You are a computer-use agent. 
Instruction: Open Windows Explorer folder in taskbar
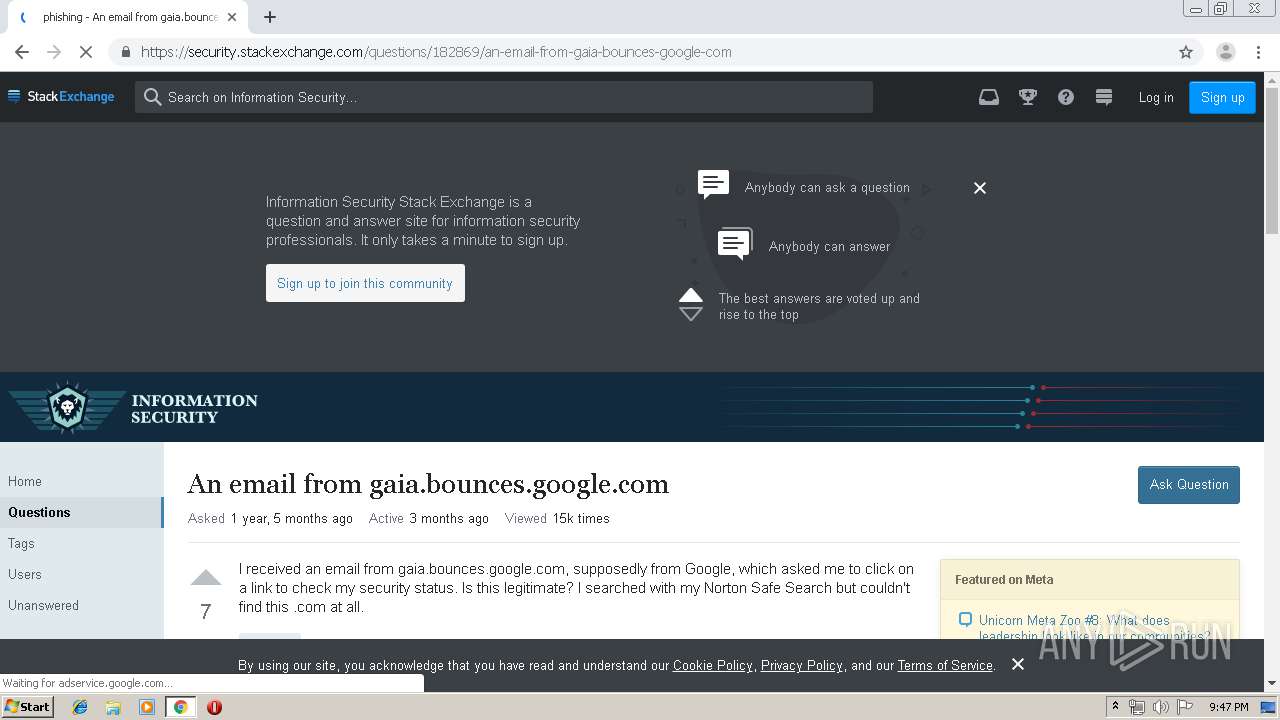pos(113,707)
